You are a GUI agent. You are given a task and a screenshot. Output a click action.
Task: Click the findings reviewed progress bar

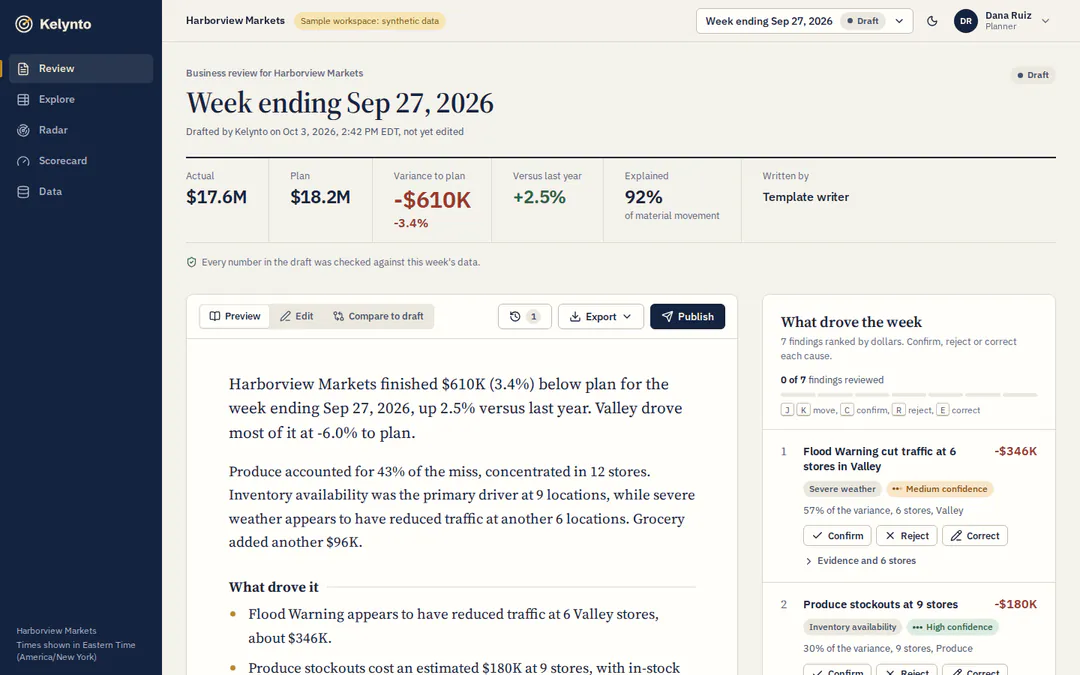(908, 395)
